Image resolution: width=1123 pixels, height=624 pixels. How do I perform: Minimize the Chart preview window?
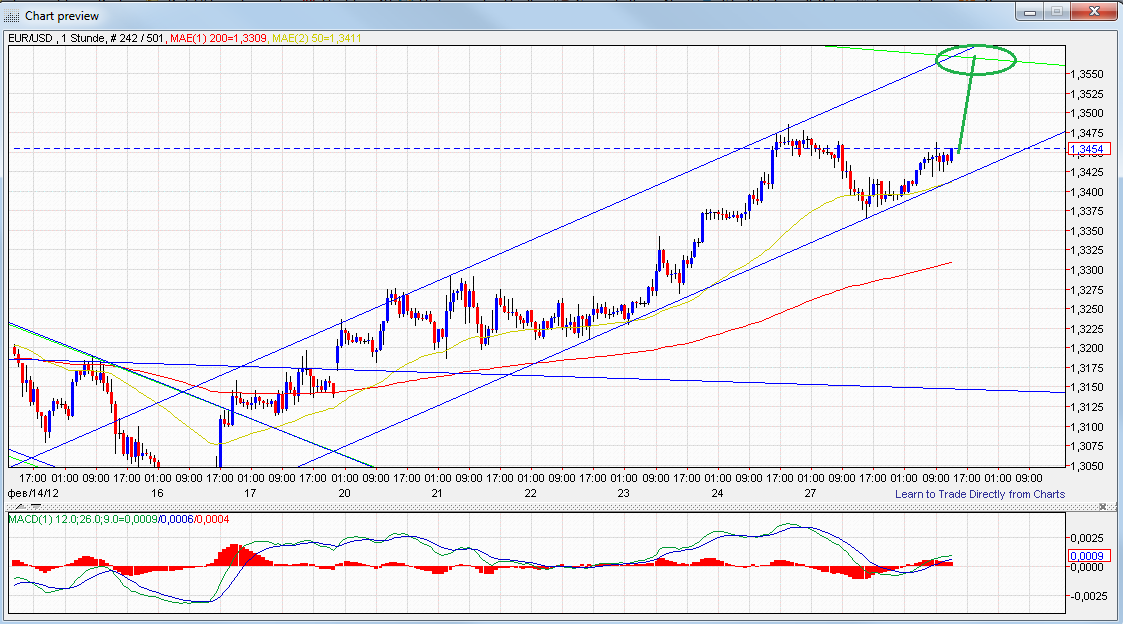pos(1028,12)
